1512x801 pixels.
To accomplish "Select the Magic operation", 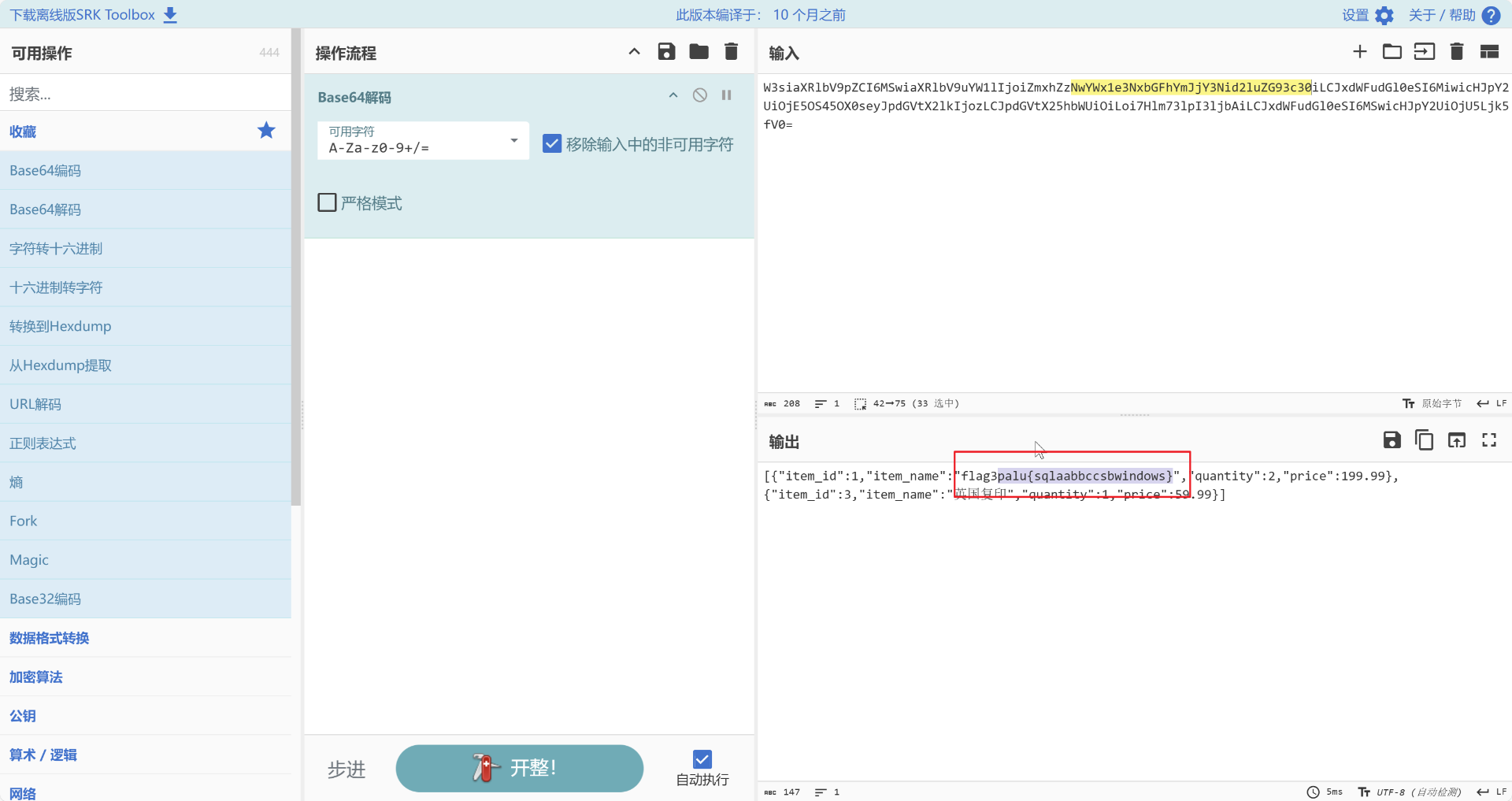I will click(x=146, y=560).
